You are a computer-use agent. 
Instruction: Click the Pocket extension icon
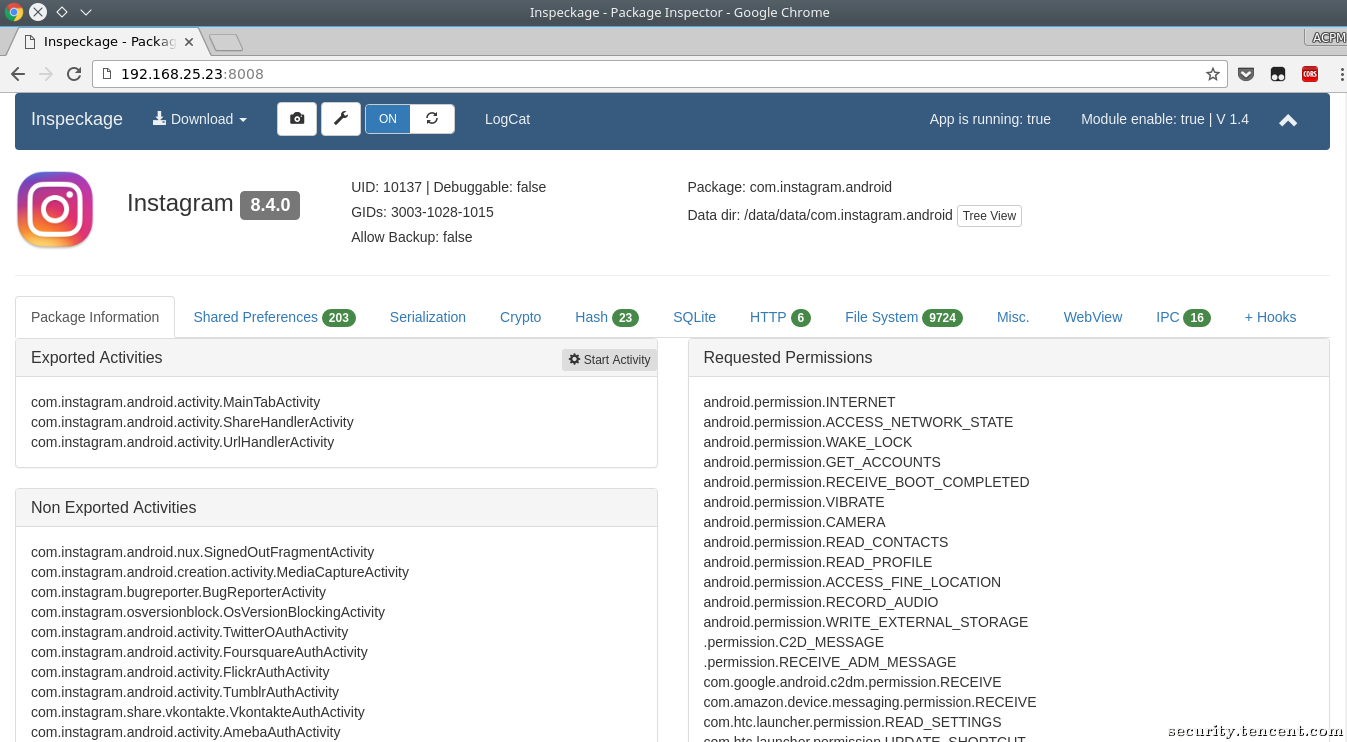pyautogui.click(x=1246, y=74)
